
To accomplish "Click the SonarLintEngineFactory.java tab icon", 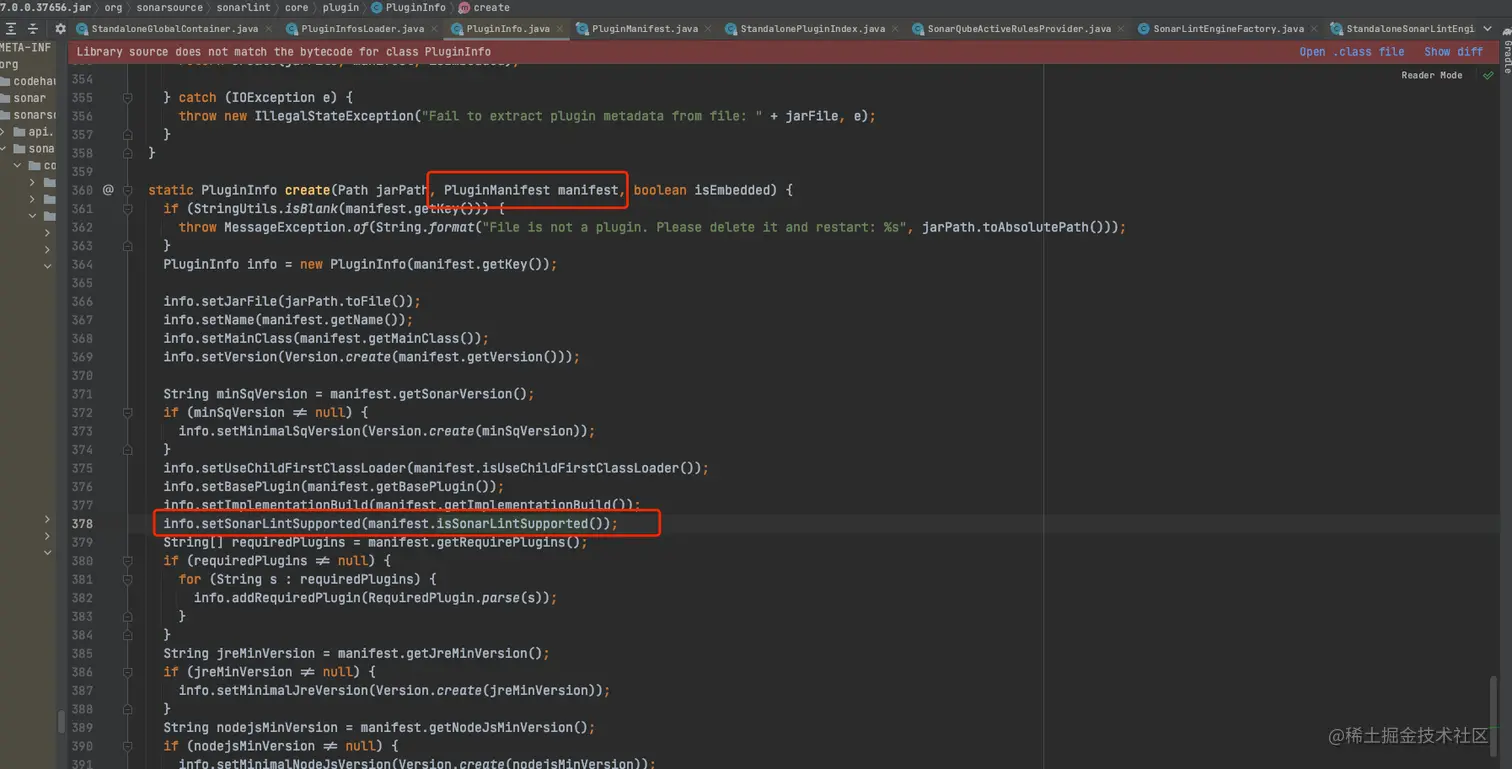I will [x=1143, y=29].
